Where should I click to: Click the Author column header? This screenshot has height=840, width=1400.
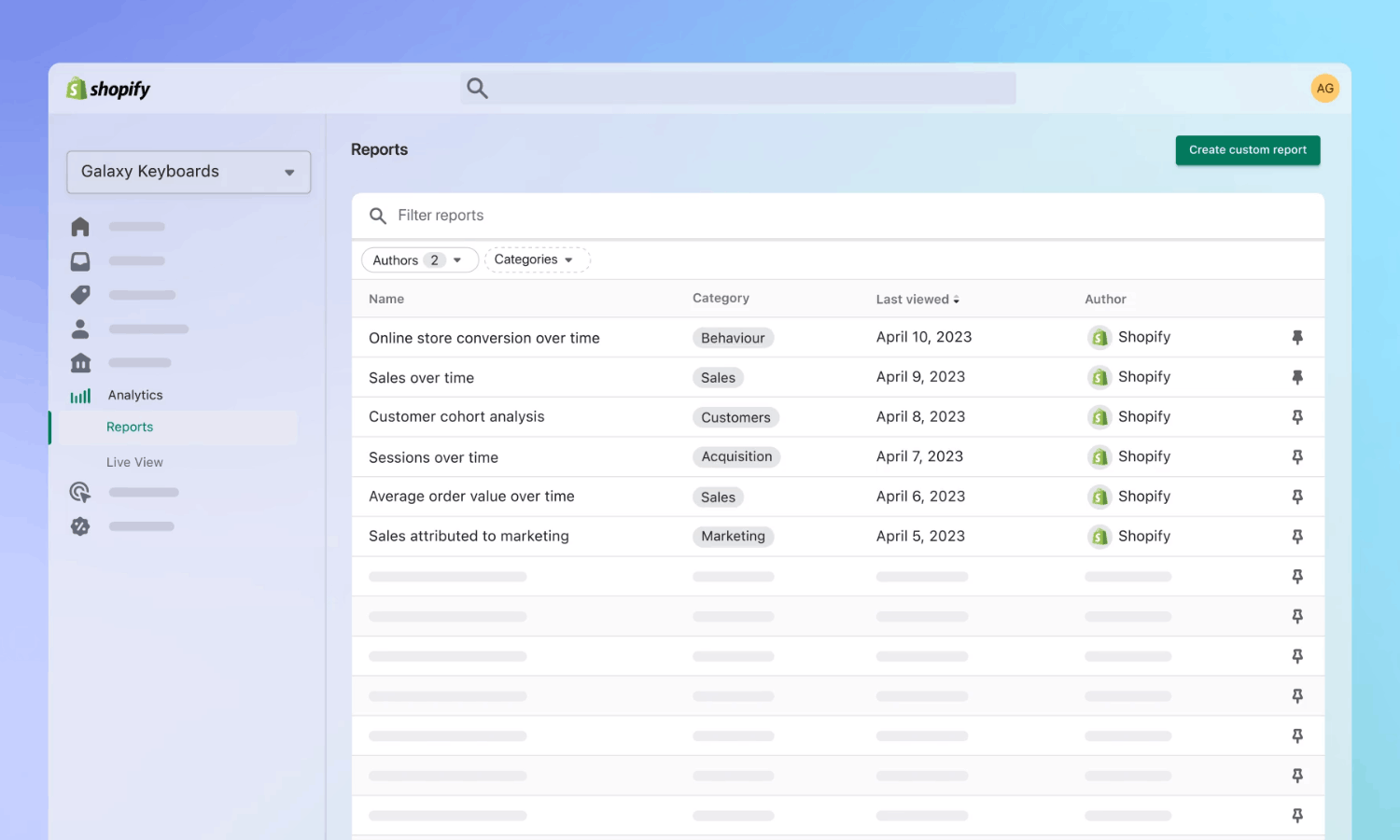click(x=1105, y=300)
